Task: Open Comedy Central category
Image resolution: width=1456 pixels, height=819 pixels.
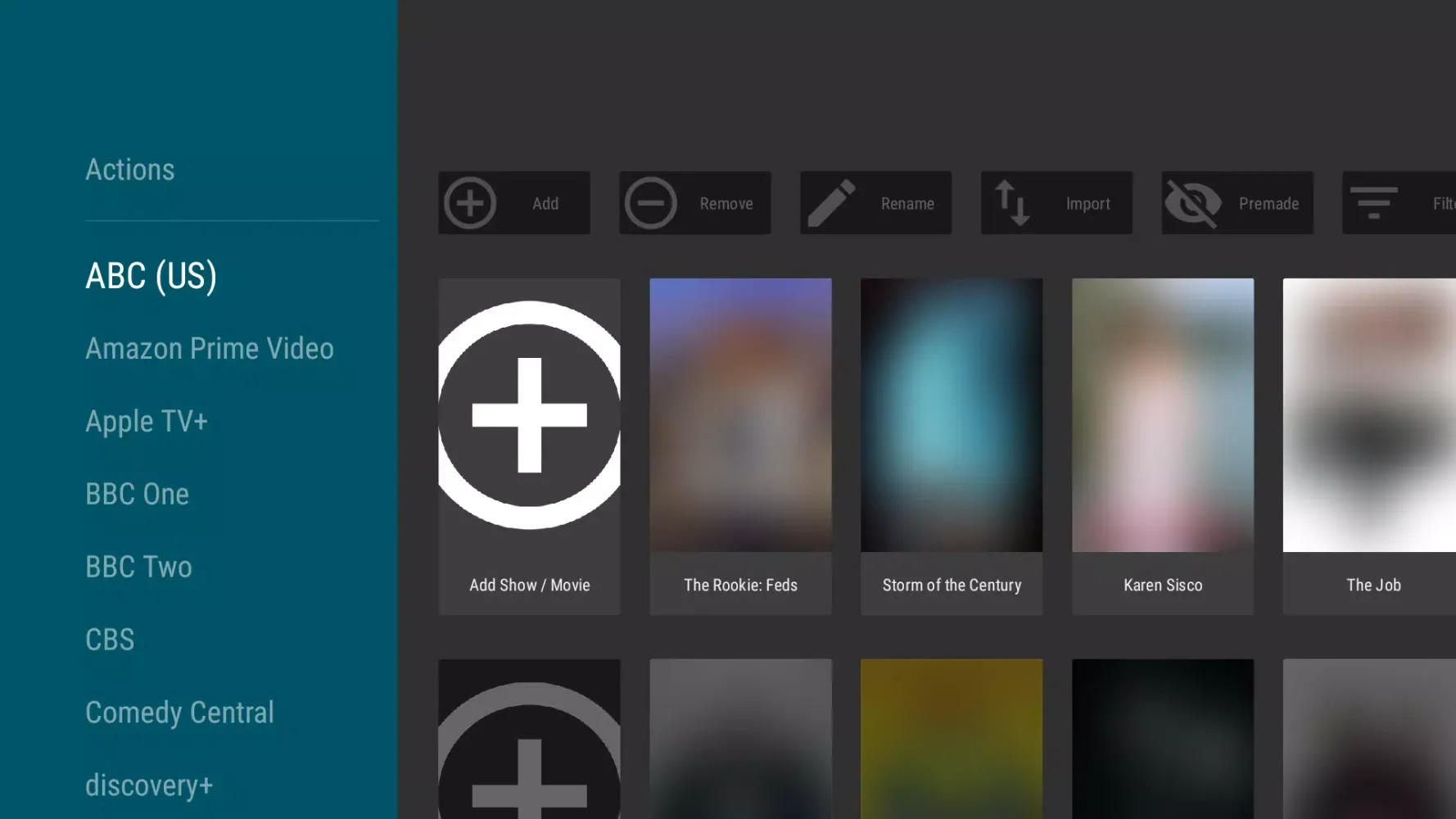Action: 180,713
